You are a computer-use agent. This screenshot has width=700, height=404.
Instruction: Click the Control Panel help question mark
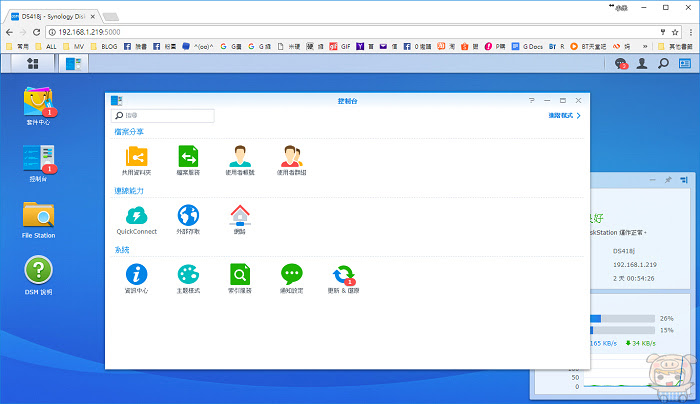[531, 100]
